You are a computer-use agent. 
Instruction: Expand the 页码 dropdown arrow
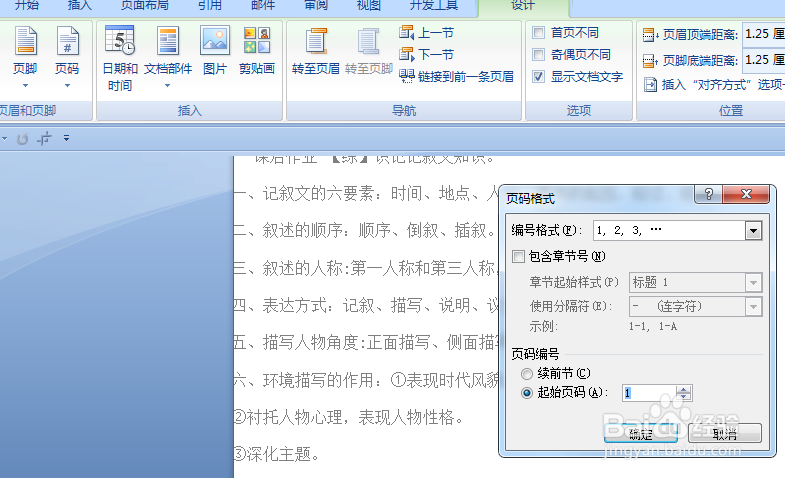(x=67, y=86)
